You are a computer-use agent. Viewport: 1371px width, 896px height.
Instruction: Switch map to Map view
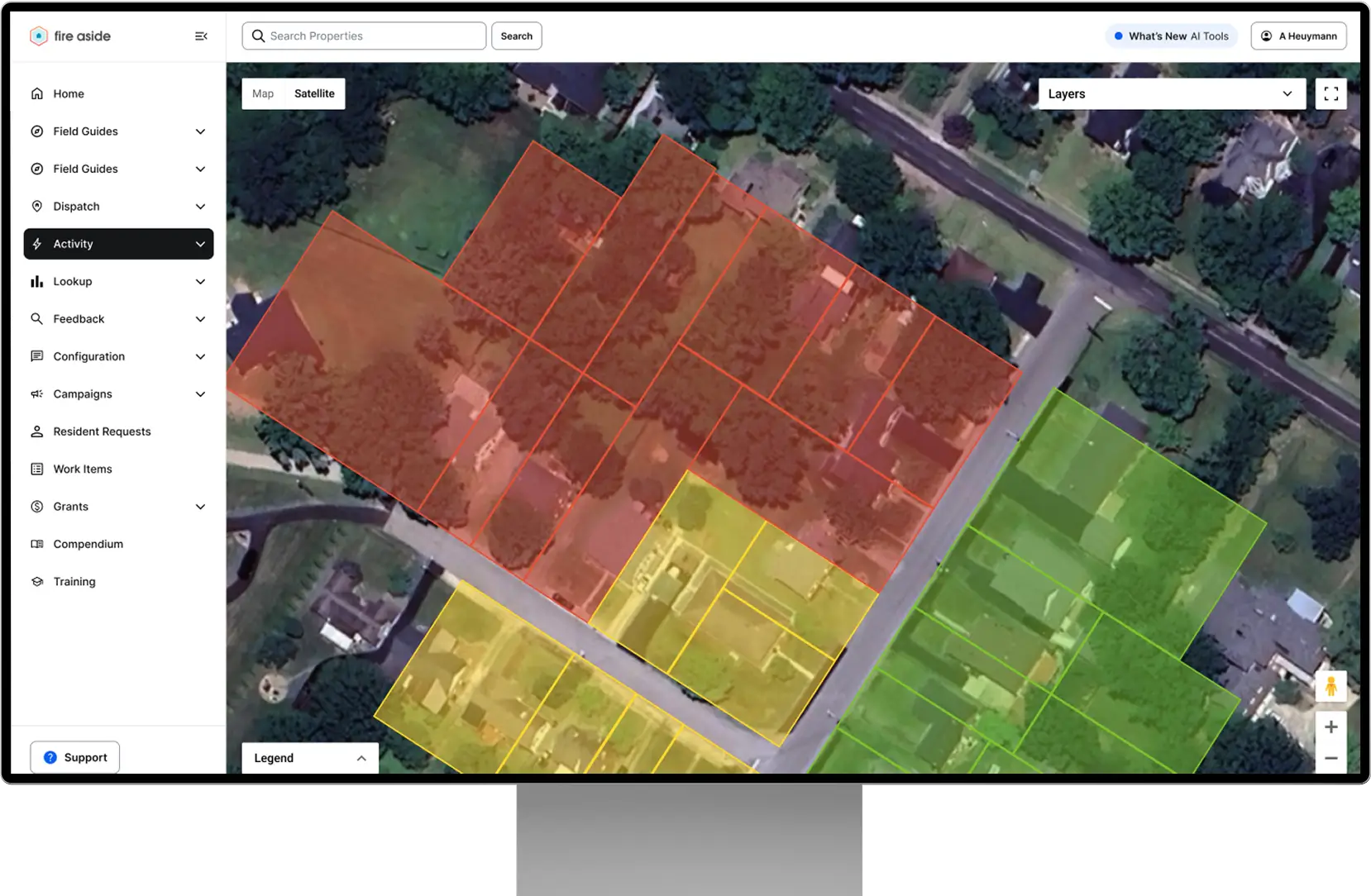263,93
